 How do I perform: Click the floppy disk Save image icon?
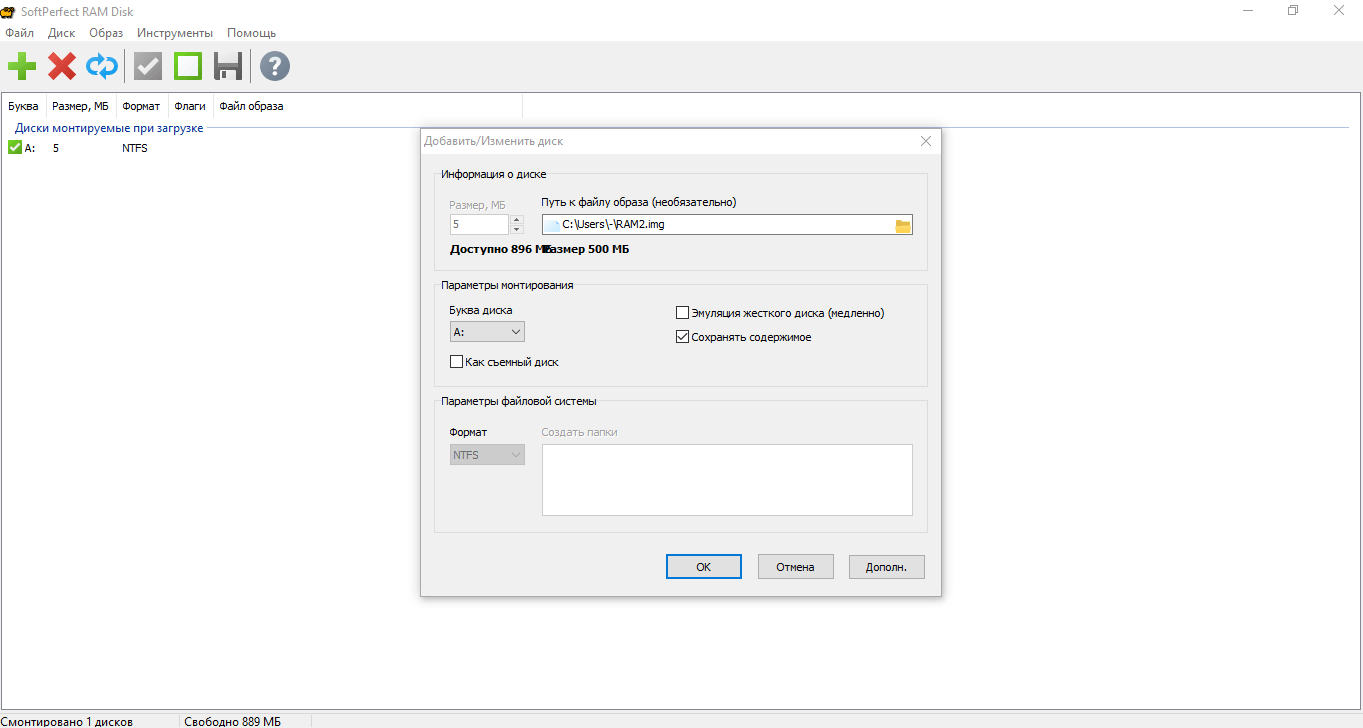click(228, 67)
